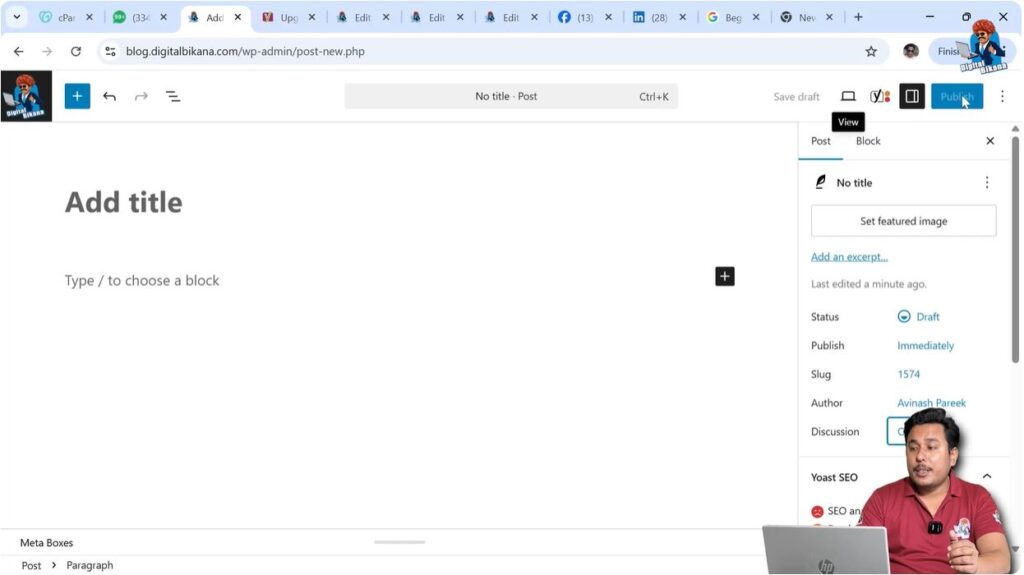Open the Chrome profile avatar
Viewport: 1024px width, 575px height.
[910, 51]
